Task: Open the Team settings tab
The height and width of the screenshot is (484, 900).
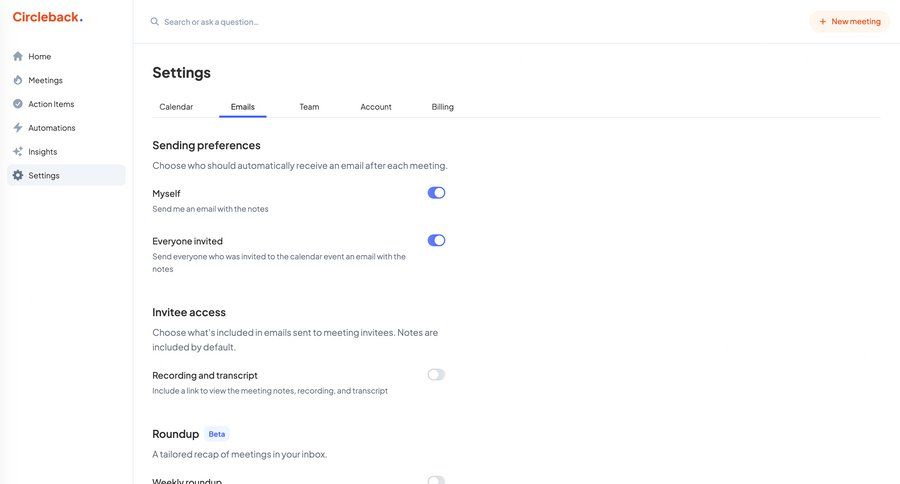Action: coord(309,107)
